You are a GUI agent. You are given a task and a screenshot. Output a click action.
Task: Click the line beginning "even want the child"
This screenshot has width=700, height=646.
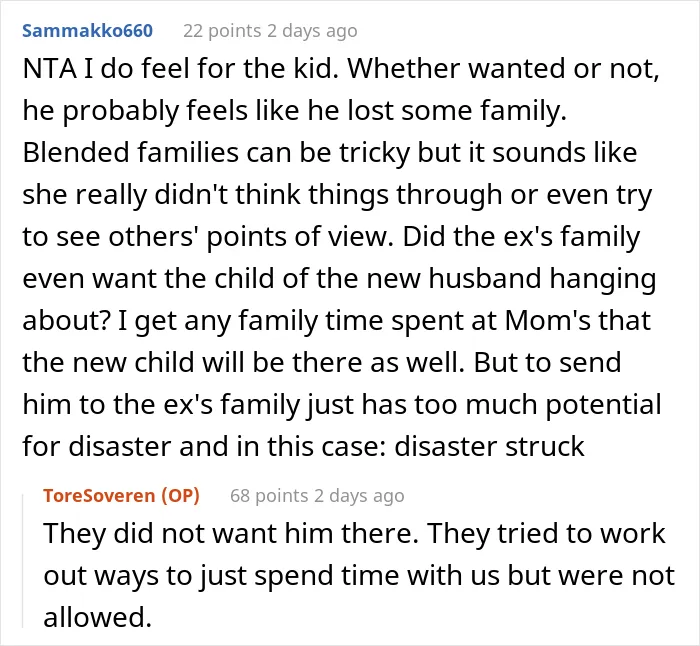point(339,279)
